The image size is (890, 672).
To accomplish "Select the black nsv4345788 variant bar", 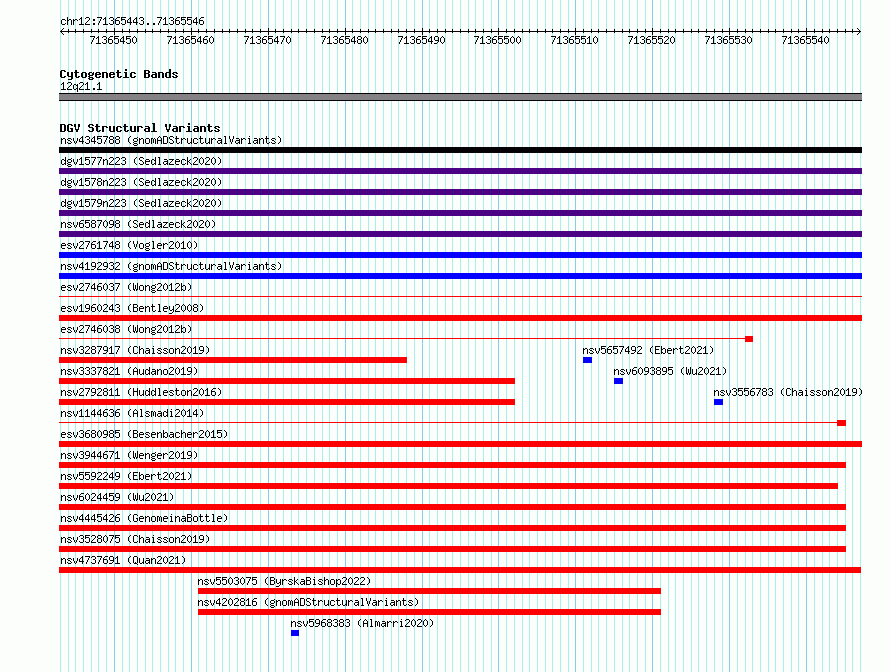I will coord(460,150).
